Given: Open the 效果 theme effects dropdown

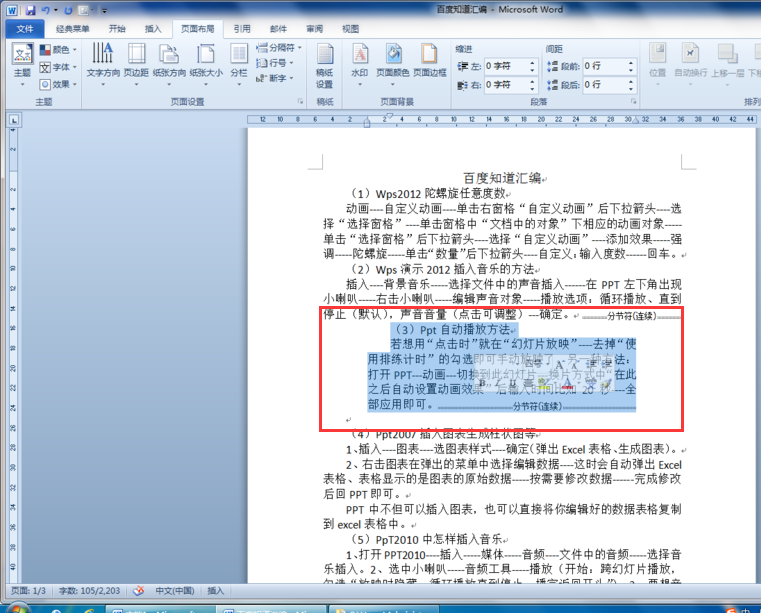Looking at the screenshot, I should [x=58, y=84].
